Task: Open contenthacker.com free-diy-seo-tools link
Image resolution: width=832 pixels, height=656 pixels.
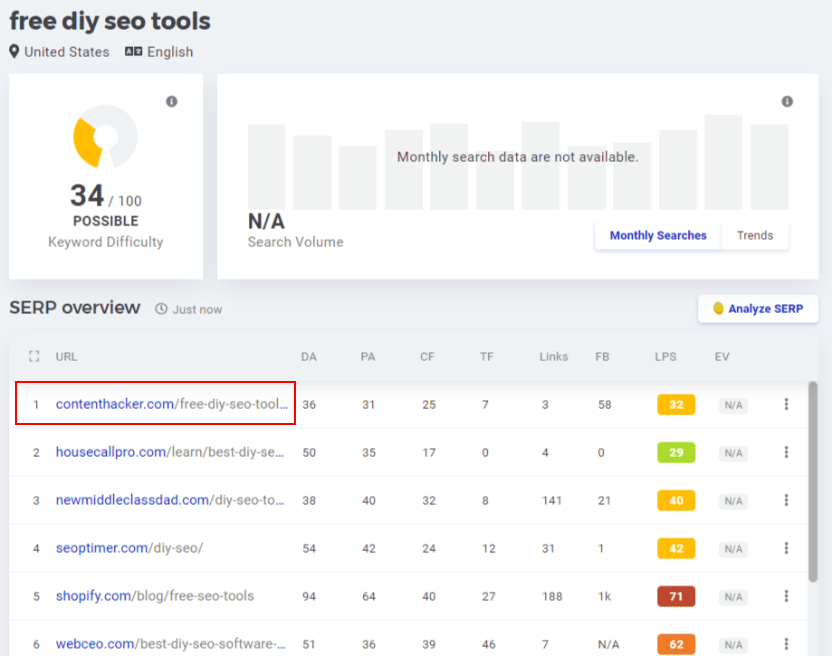Action: pos(171,404)
